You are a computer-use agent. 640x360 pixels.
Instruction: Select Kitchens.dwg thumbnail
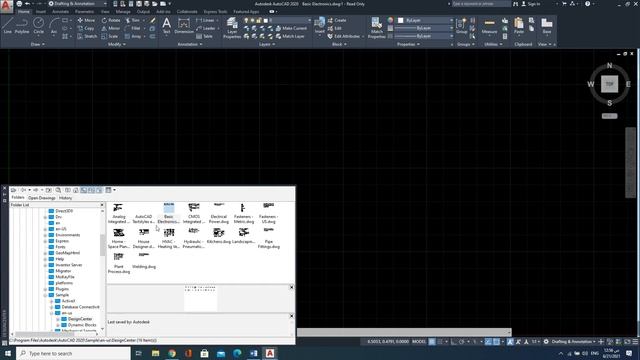coord(218,236)
